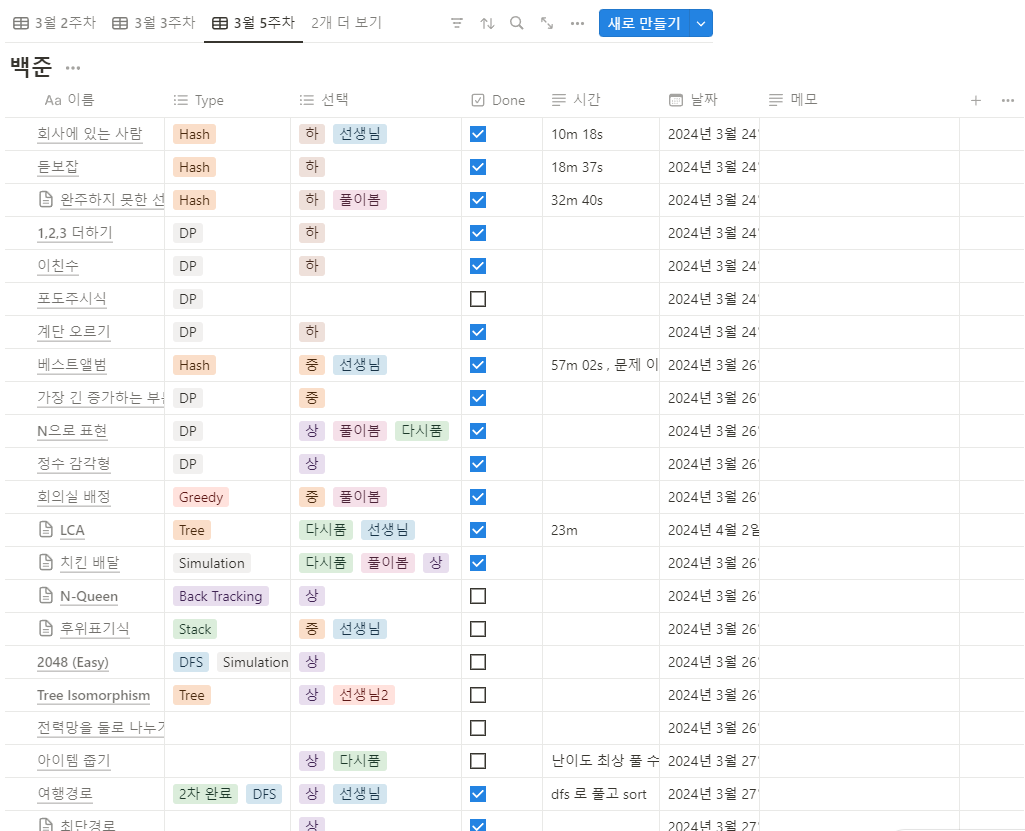Open the Tree Isomorphism page link
Screen dimensions: 1025x831
tap(93, 695)
